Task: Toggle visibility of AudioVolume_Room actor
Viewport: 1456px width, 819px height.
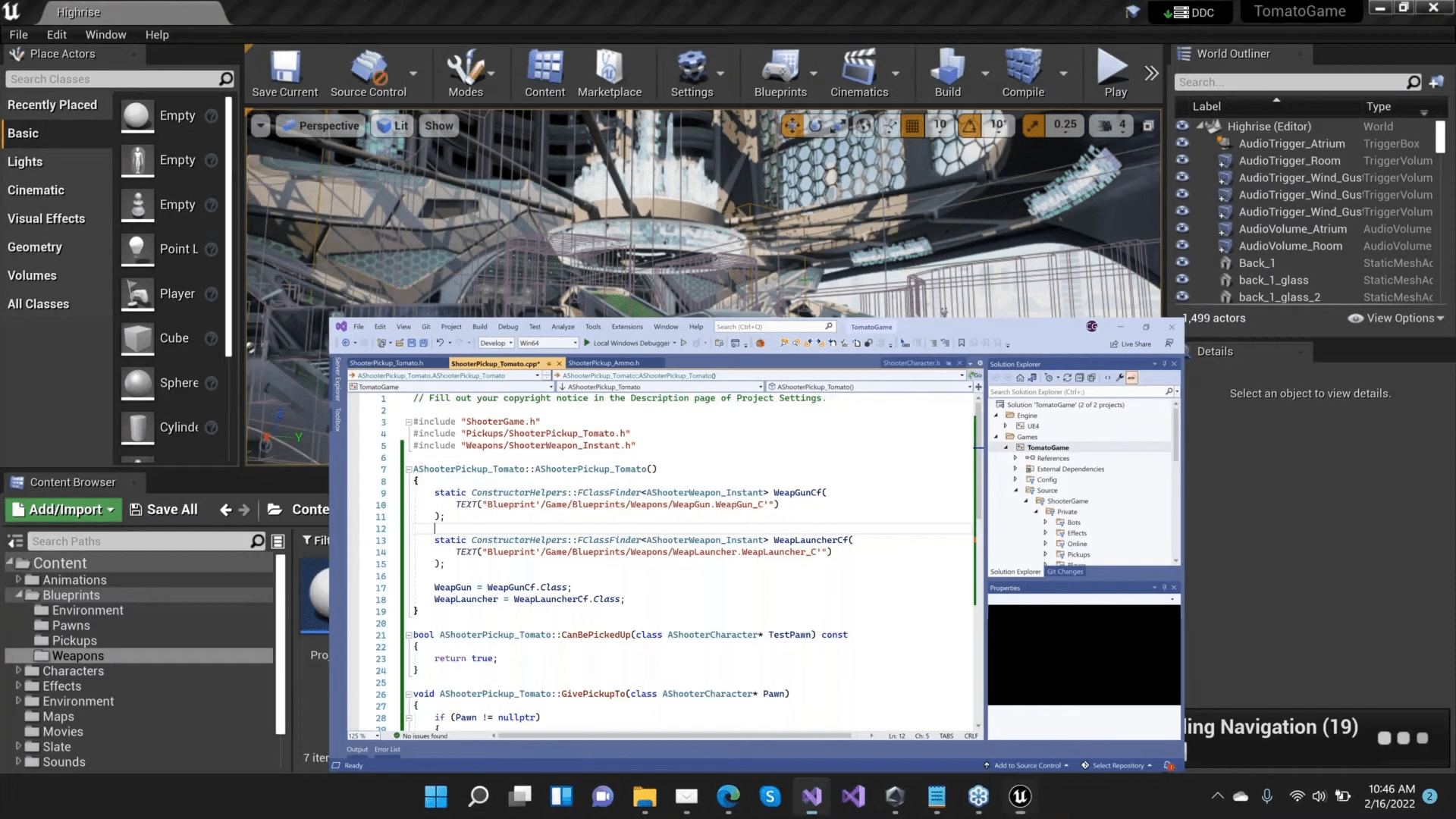Action: tap(1182, 245)
